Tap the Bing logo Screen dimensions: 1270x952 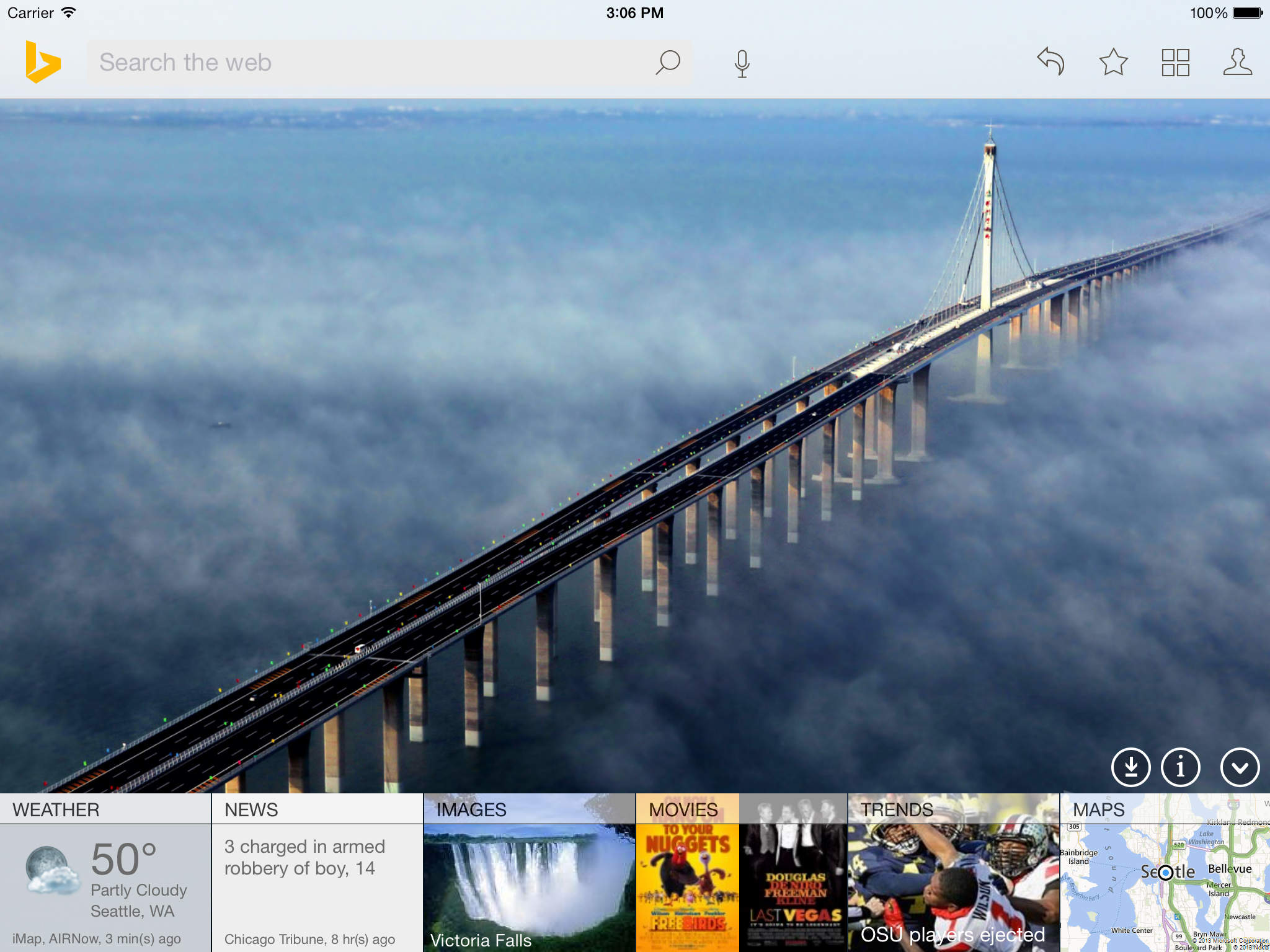point(44,61)
